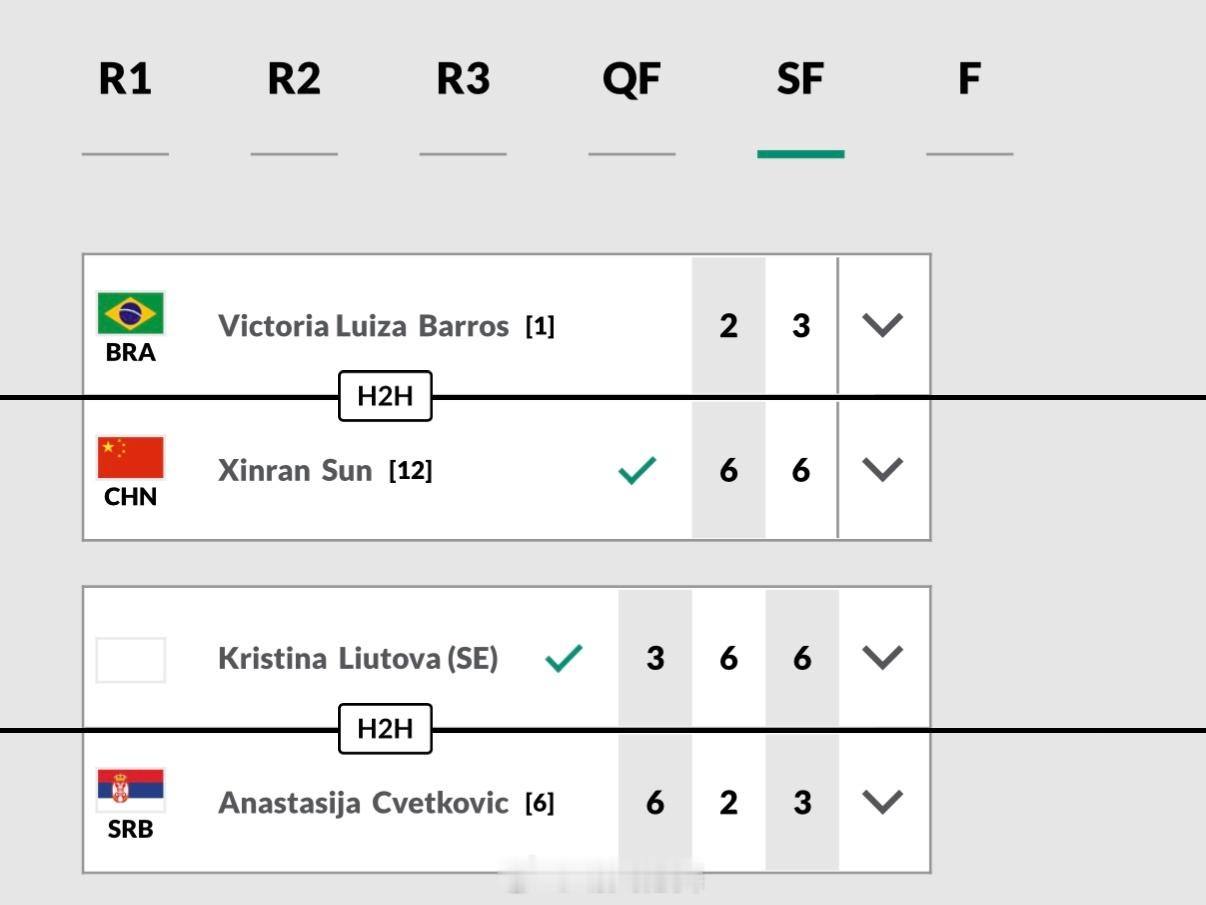Open the R1 round tab
The height and width of the screenshot is (905, 1206).
[x=126, y=79]
